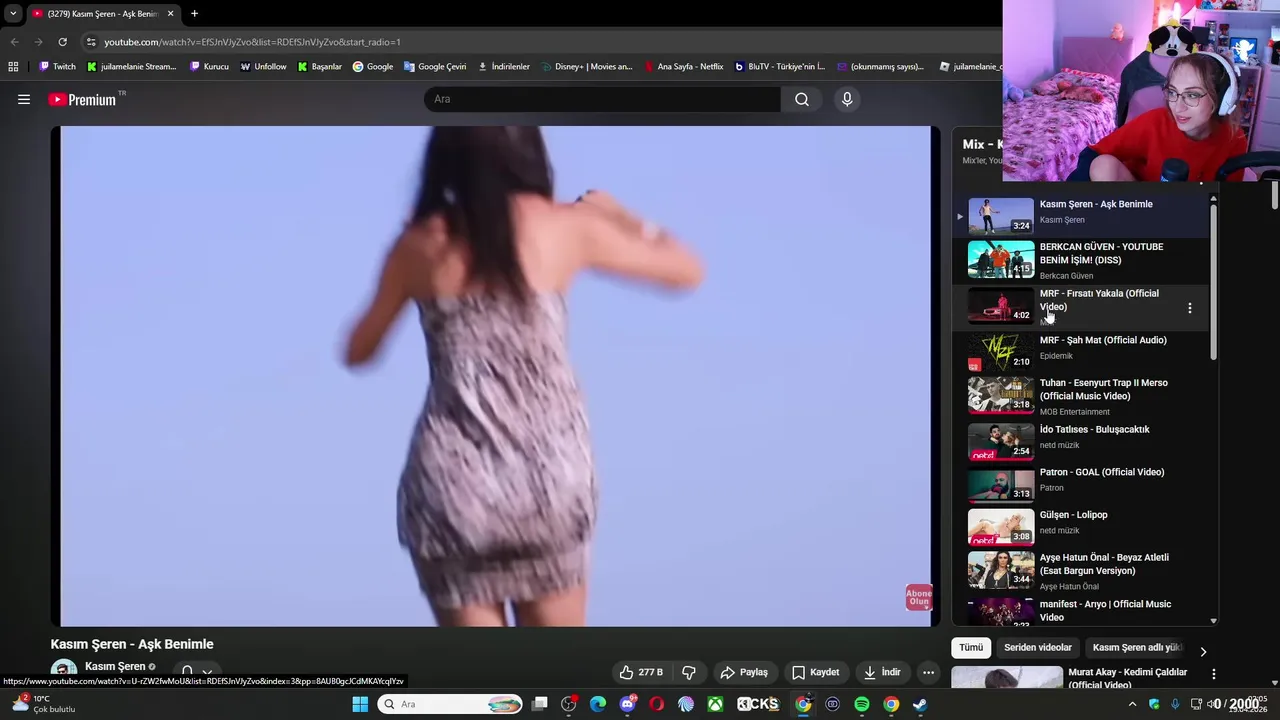Open the browser tab search dropdown
The image size is (1280, 720).
click(13, 14)
